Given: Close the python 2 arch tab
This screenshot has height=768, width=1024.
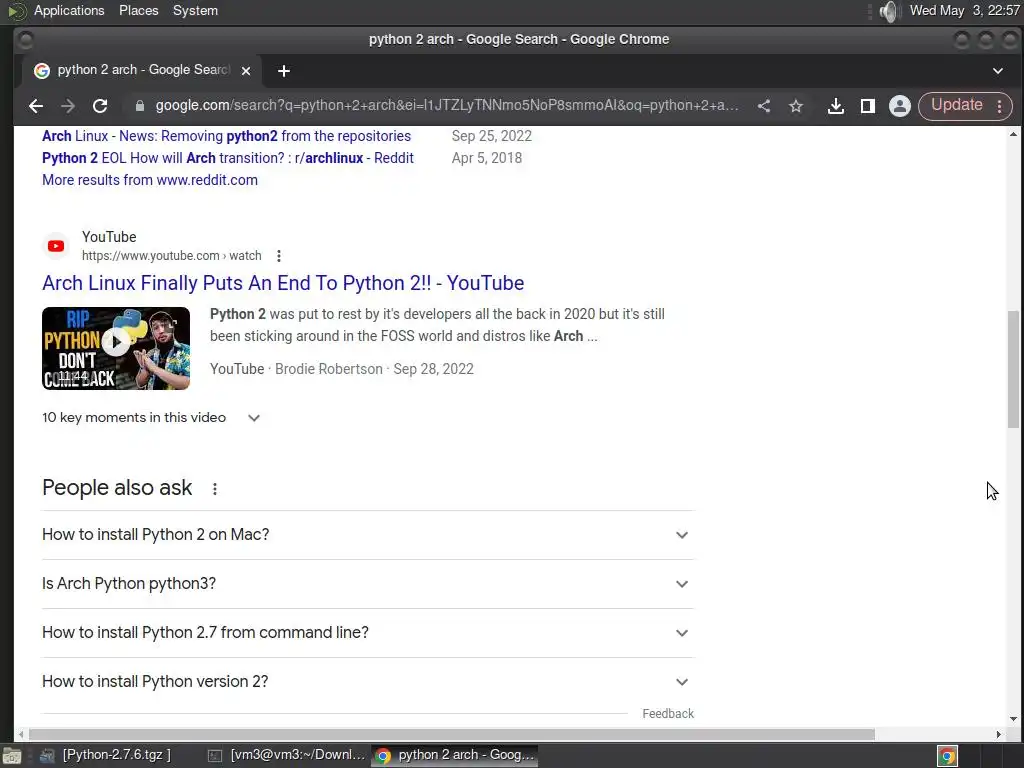Looking at the screenshot, I should click(246, 71).
